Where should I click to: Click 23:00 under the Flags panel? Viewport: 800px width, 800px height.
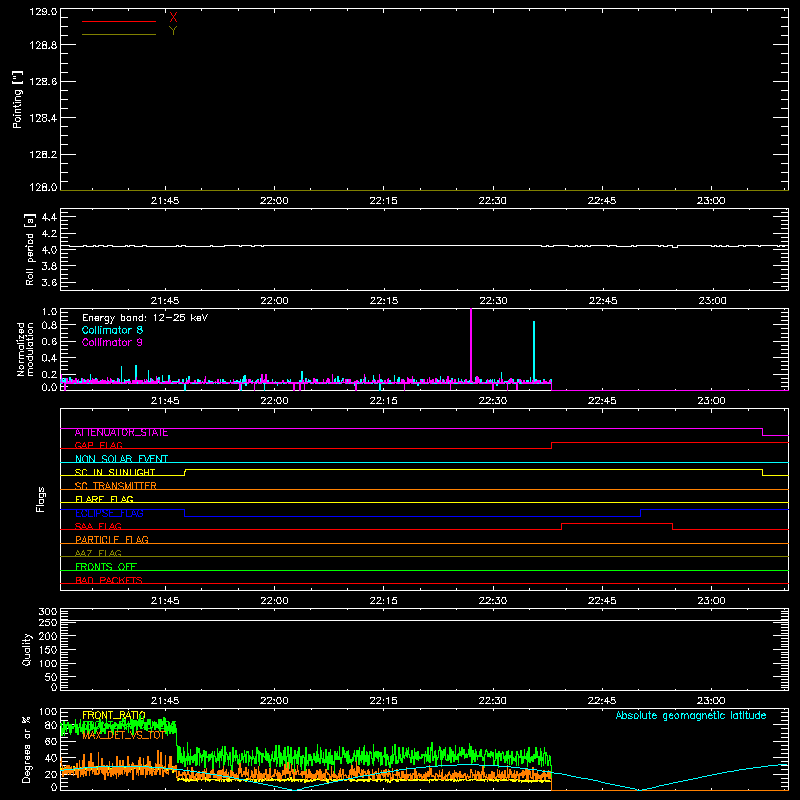tap(711, 601)
